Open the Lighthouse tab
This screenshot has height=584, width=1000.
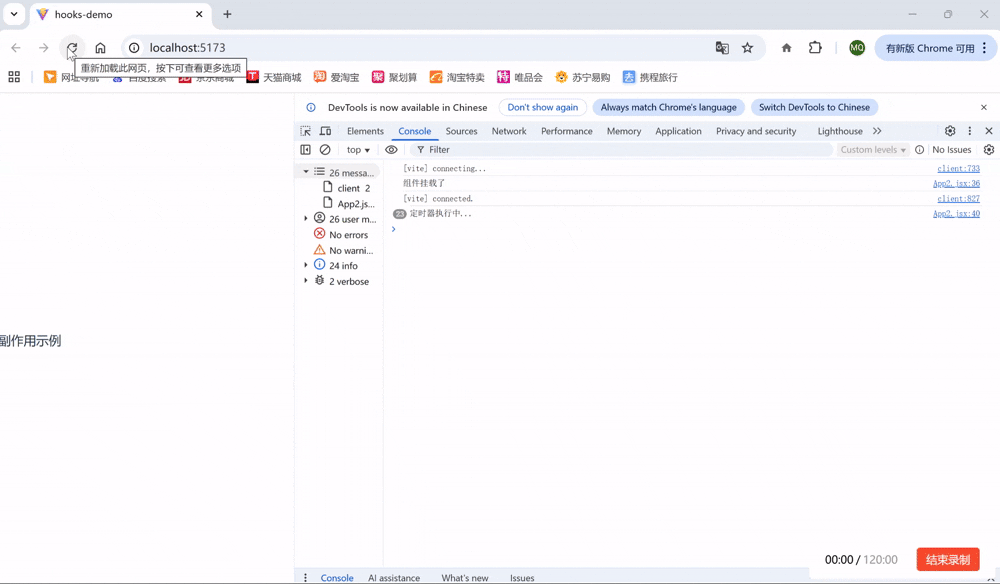840,131
